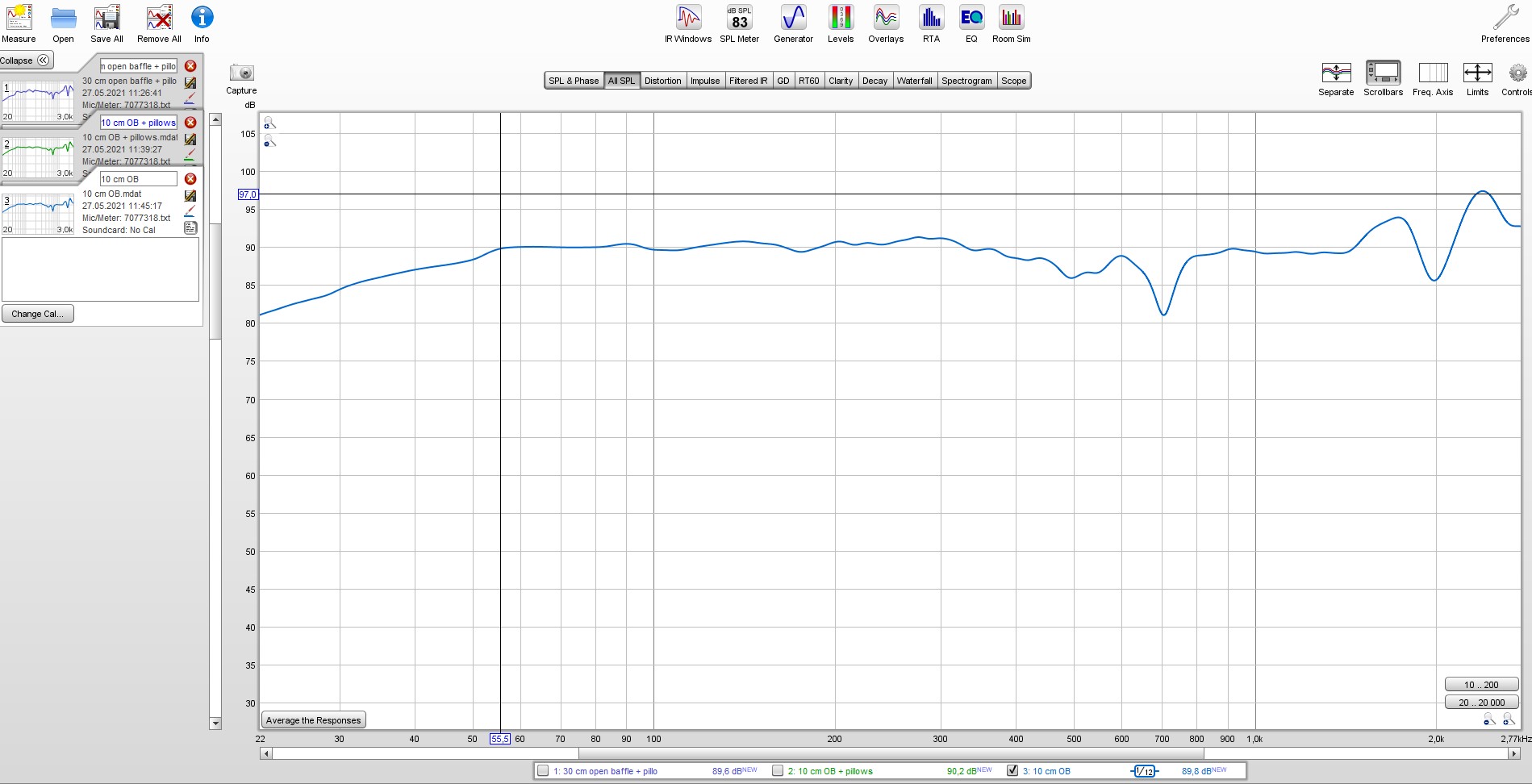Click Change Cal... button
1532x784 pixels.
[38, 314]
